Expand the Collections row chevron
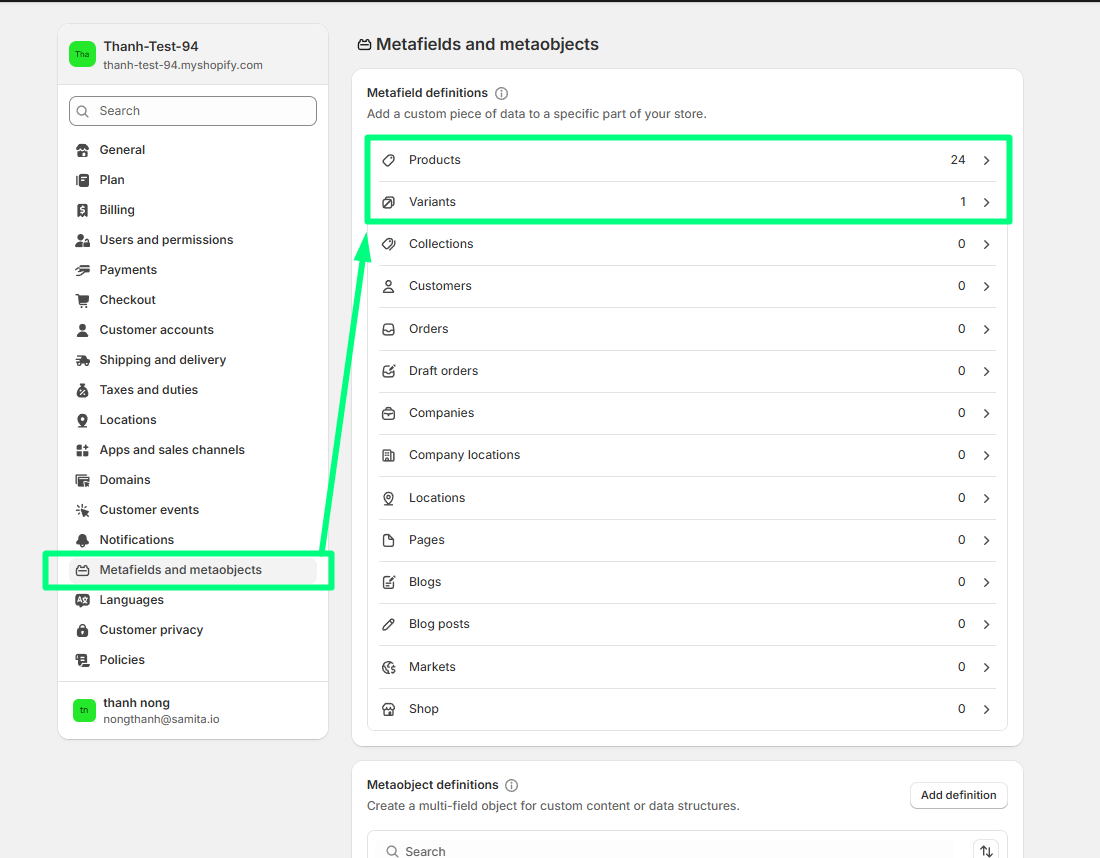 tap(986, 244)
